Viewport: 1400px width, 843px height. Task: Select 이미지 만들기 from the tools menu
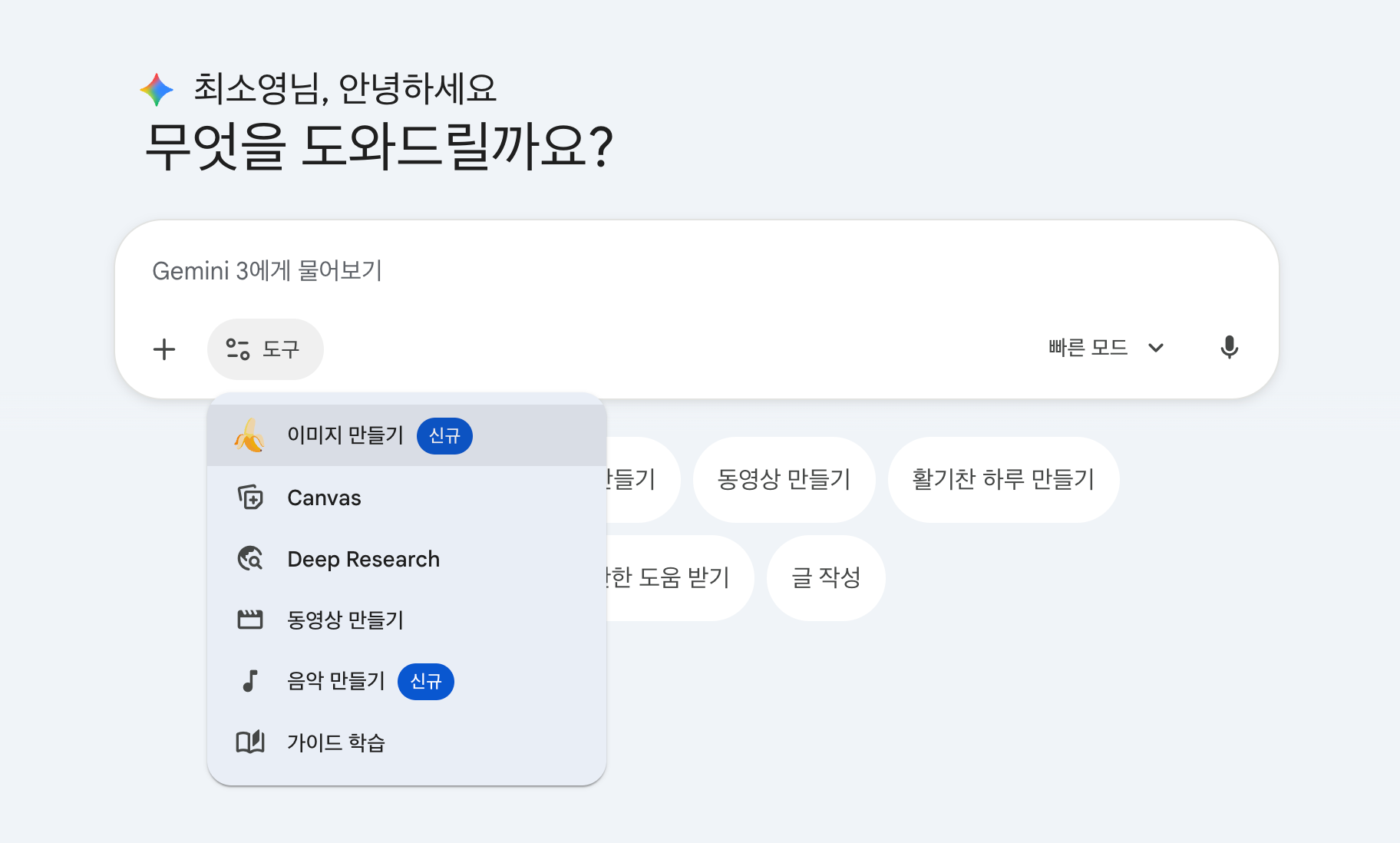[345, 435]
